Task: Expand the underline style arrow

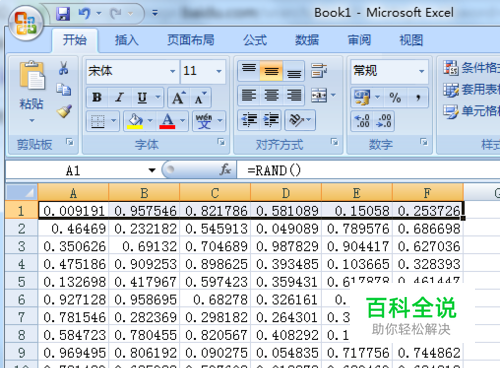Action: pyautogui.click(x=158, y=97)
